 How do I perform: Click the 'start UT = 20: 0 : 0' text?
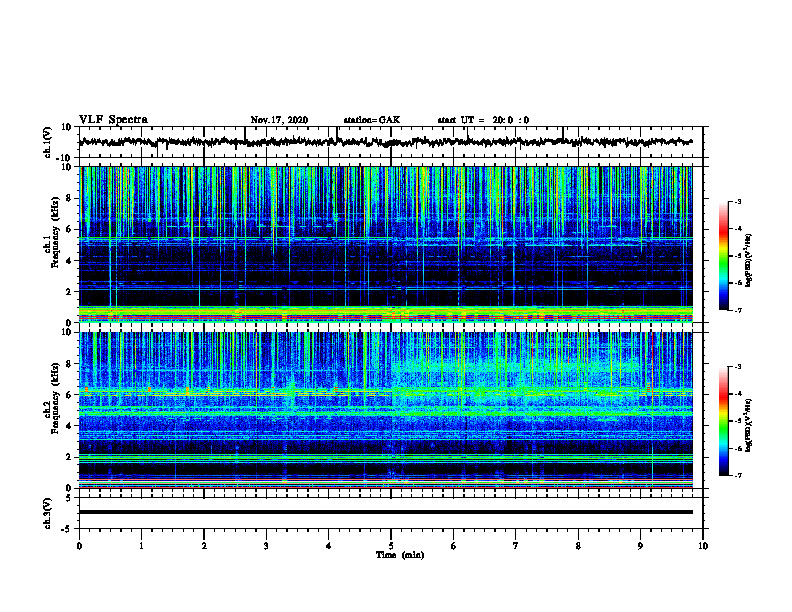[x=483, y=120]
